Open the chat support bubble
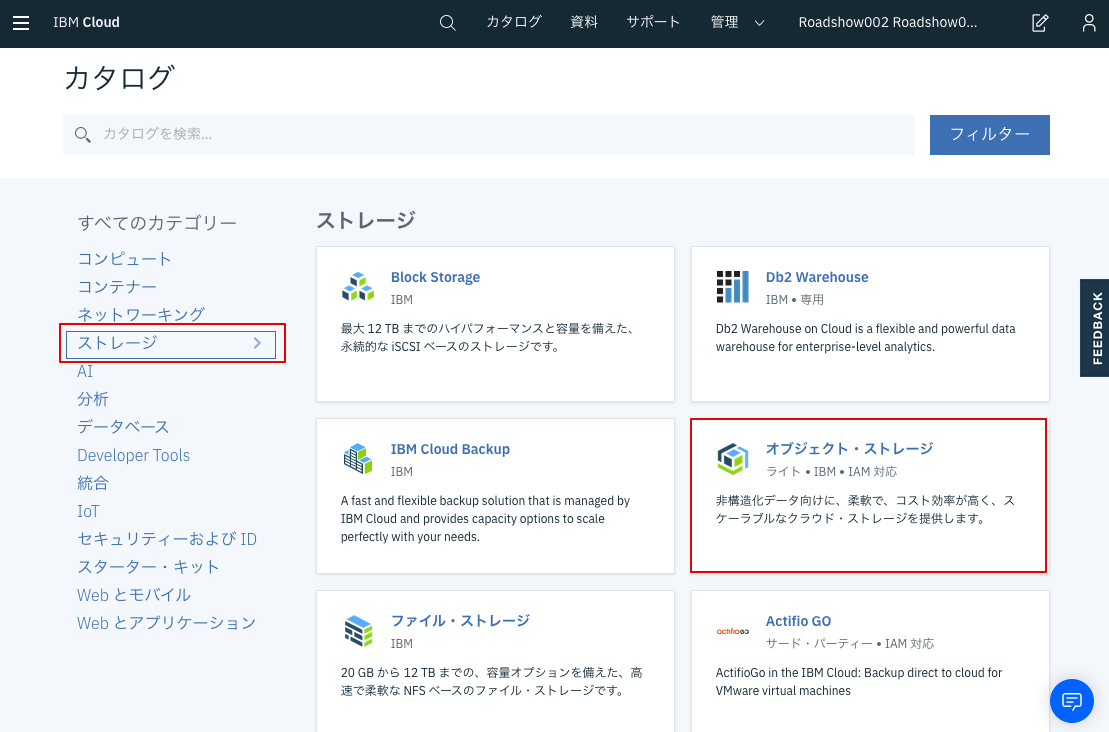The height and width of the screenshot is (732, 1109). click(1072, 701)
